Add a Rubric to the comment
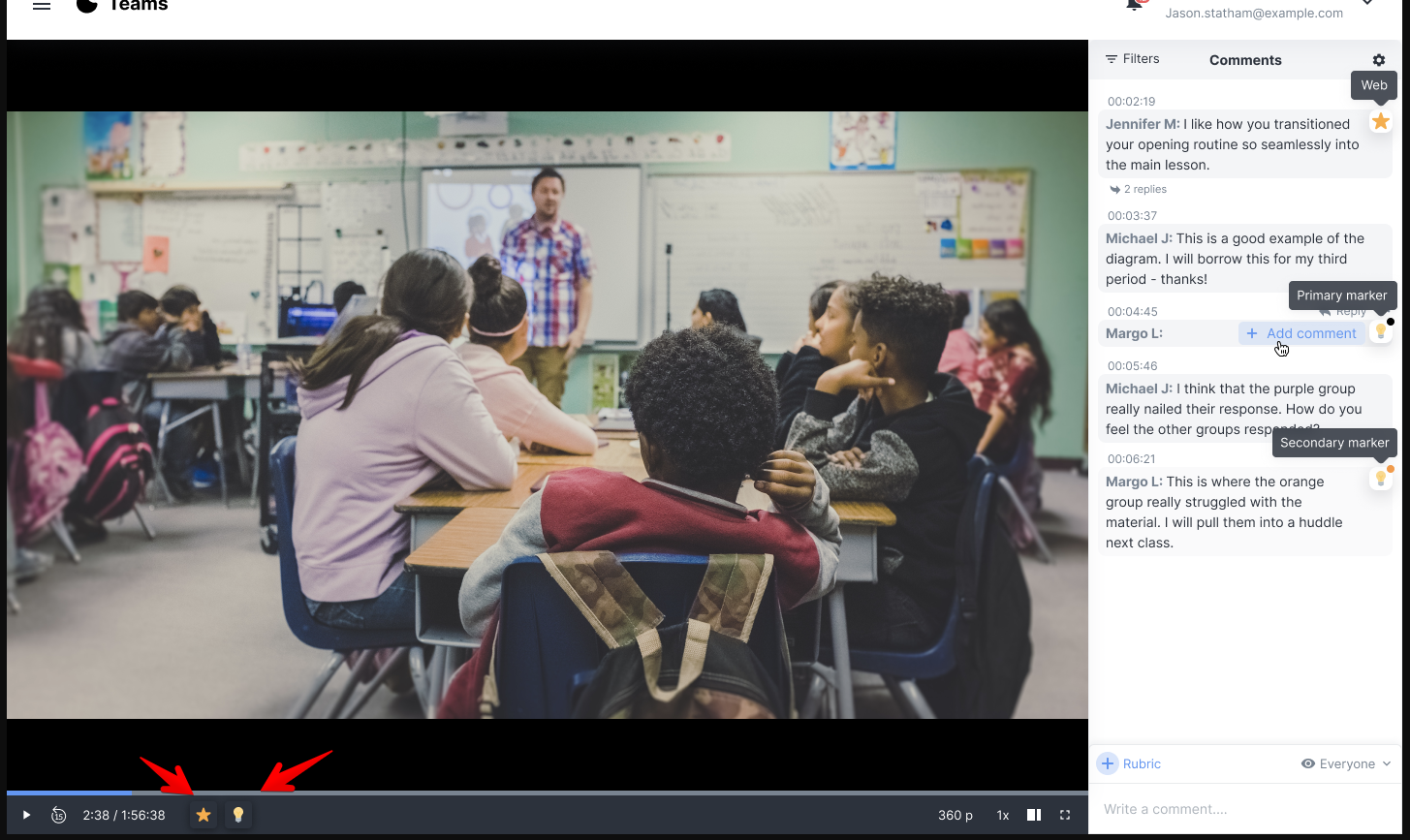This screenshot has height=840, width=1410. pos(1129,764)
